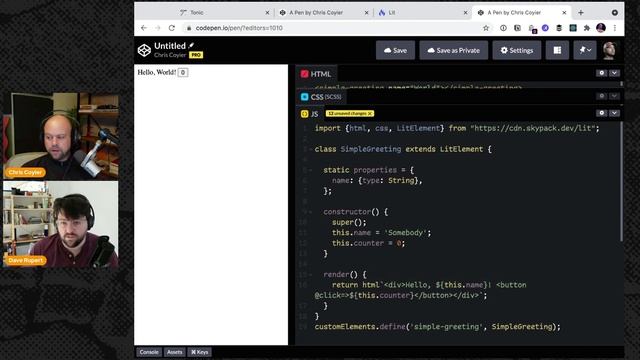Click the skypack import URL string
The width and height of the screenshot is (640, 360).
pyautogui.click(x=533, y=128)
